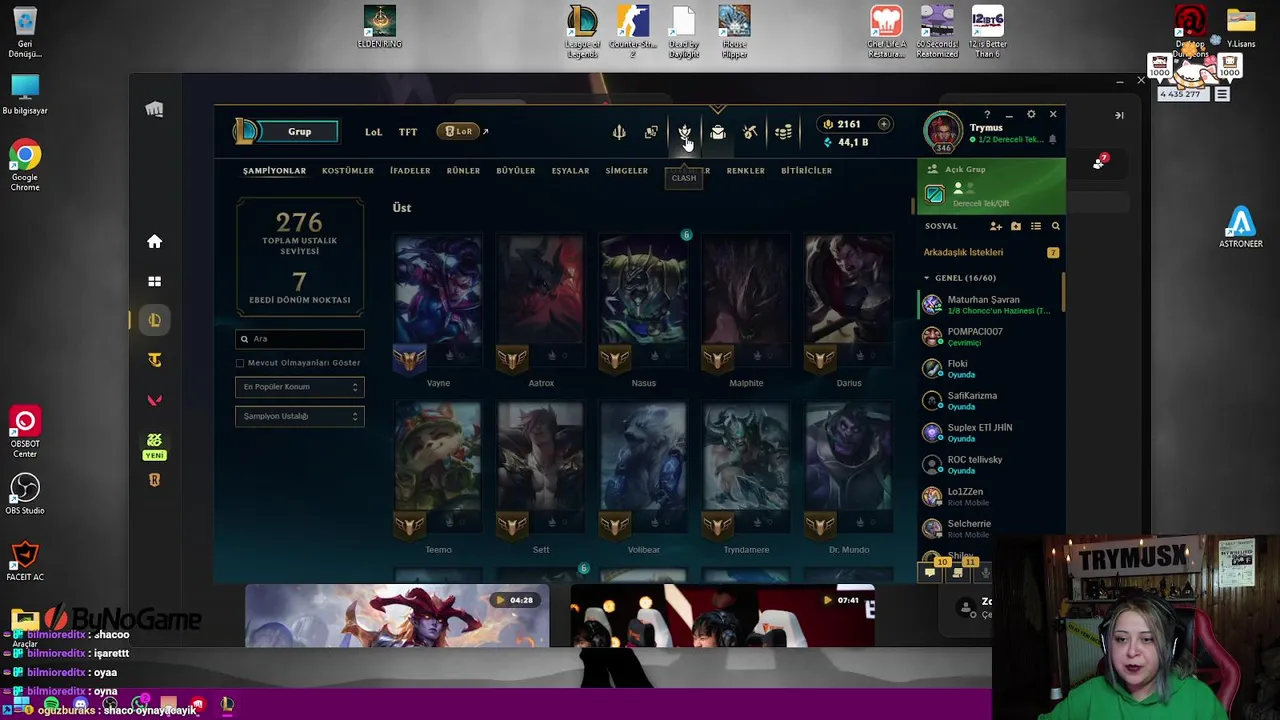Open chat with Maturhan Şavran
The image size is (1280, 720).
click(990, 304)
